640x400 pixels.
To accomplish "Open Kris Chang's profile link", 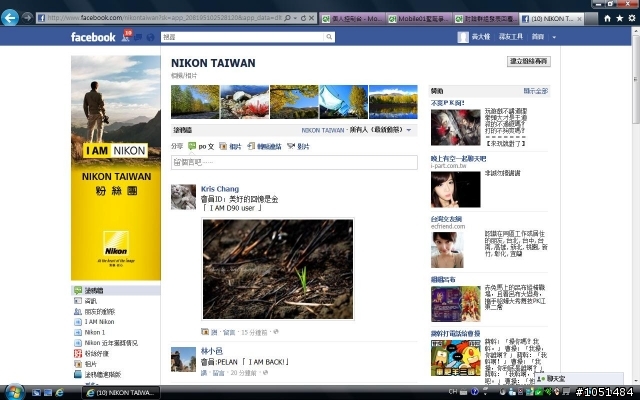I will (x=220, y=189).
